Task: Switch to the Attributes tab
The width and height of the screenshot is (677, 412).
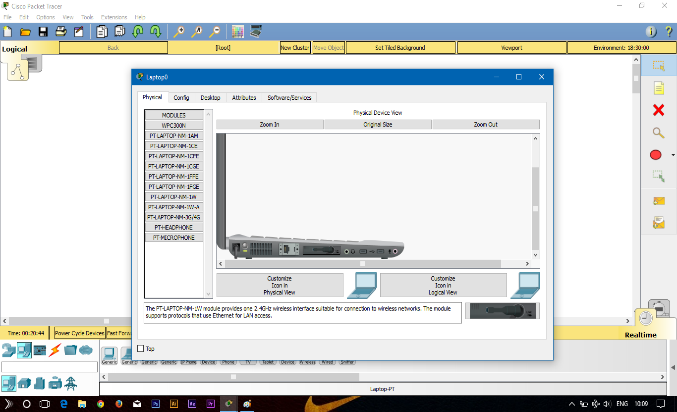Action: point(244,98)
